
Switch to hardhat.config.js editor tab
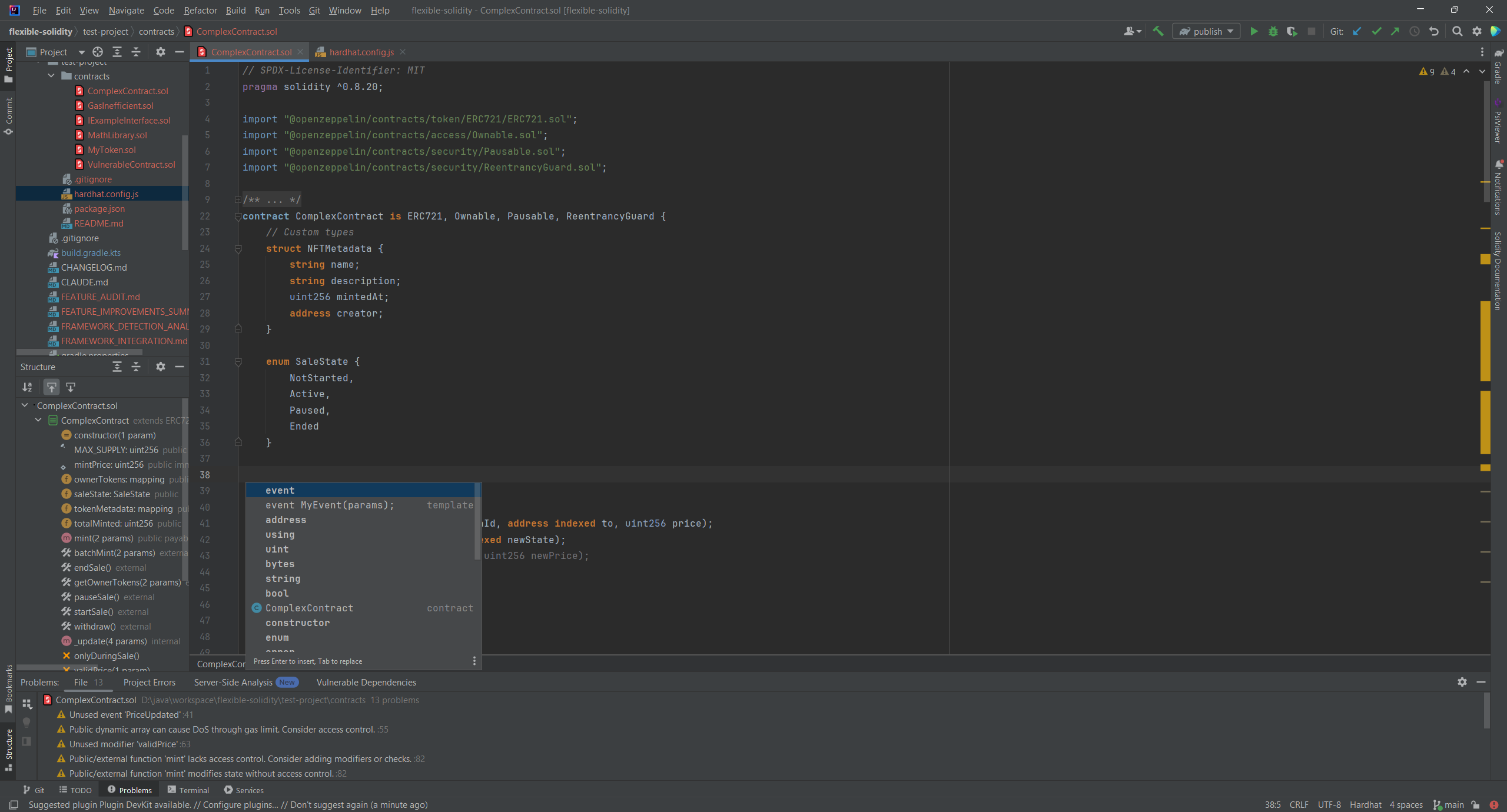361,52
